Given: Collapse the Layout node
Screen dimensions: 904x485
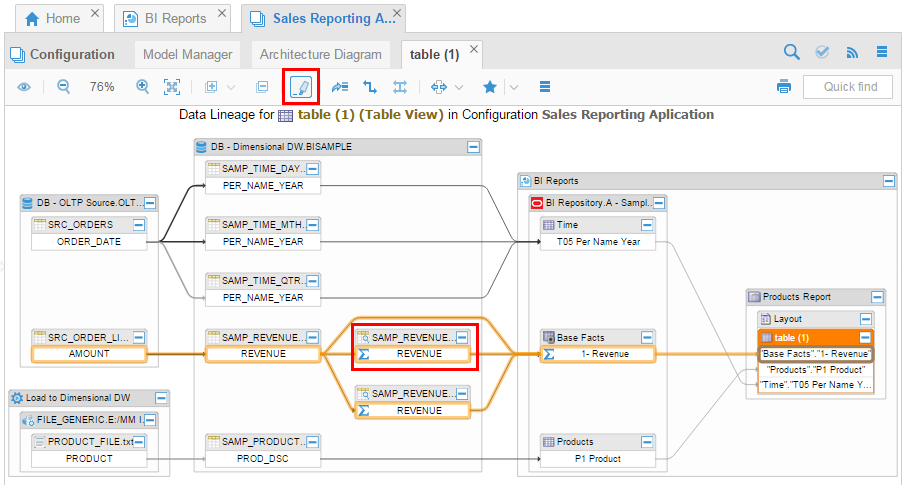Looking at the screenshot, I should 866,319.
